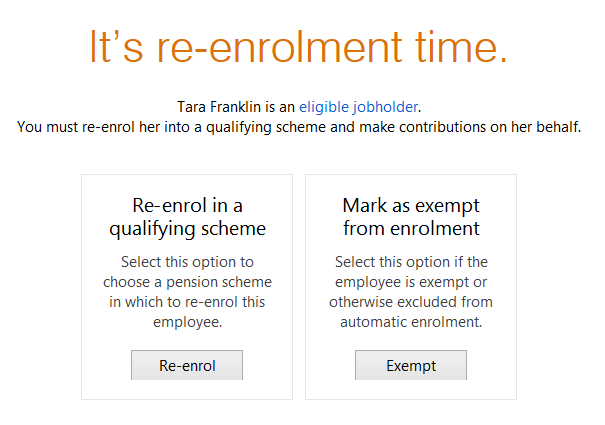Click "excluded from automatic enrolment" text in right card
The image size is (605, 425).
tap(411, 312)
